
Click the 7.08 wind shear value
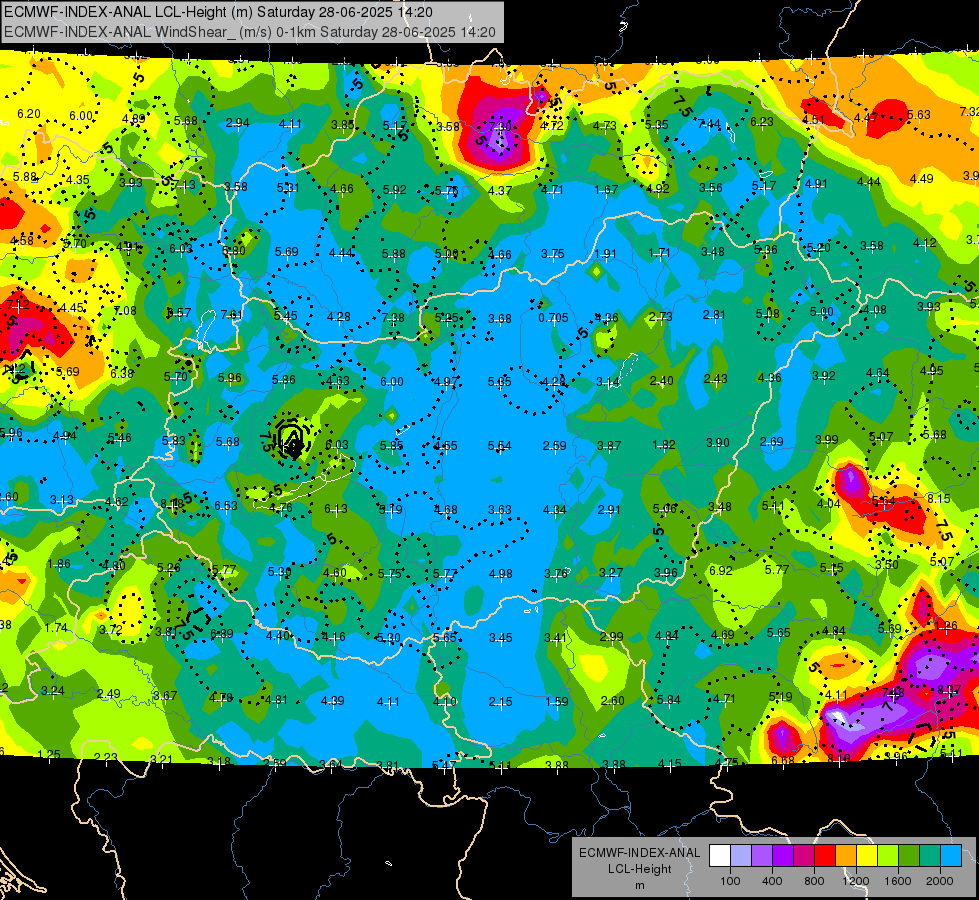[x=125, y=310]
